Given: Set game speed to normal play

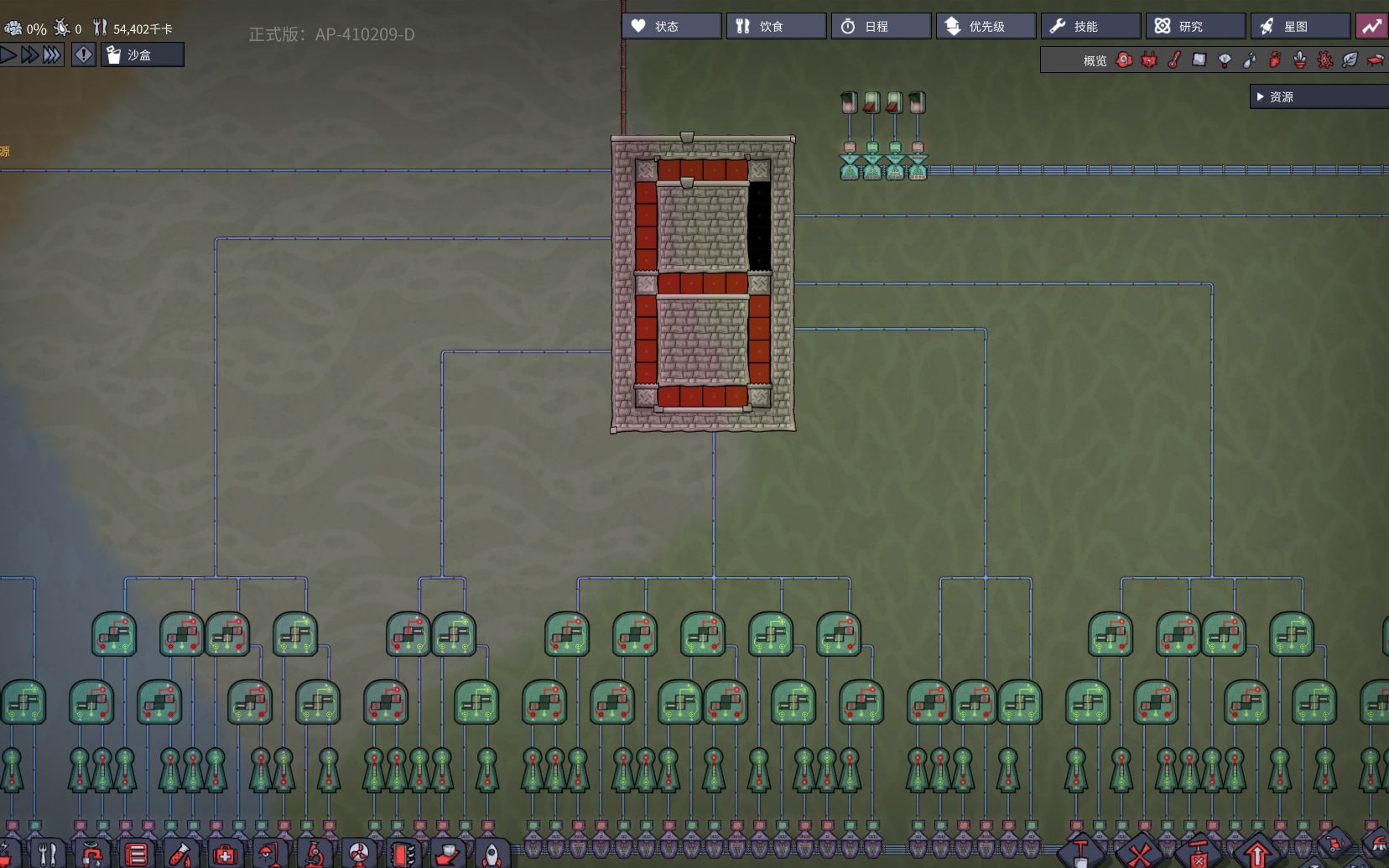Looking at the screenshot, I should 8,55.
